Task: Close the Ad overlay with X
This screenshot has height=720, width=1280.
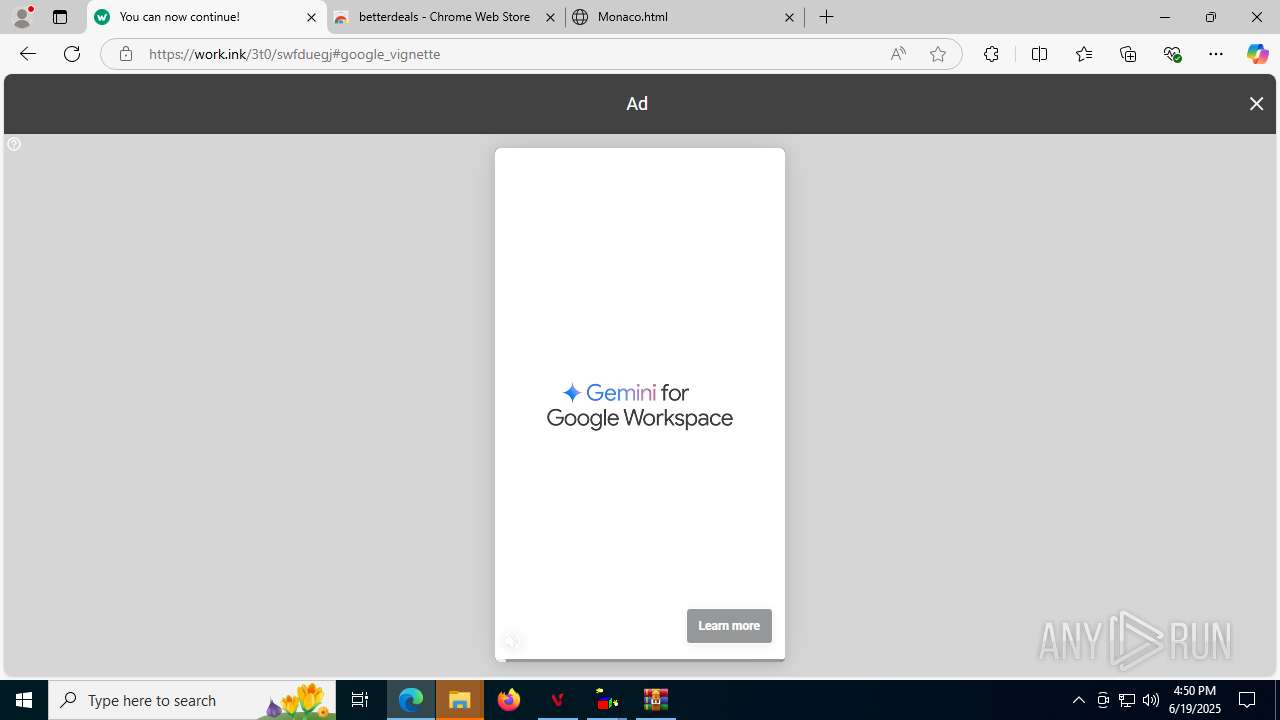Action: [x=1256, y=104]
